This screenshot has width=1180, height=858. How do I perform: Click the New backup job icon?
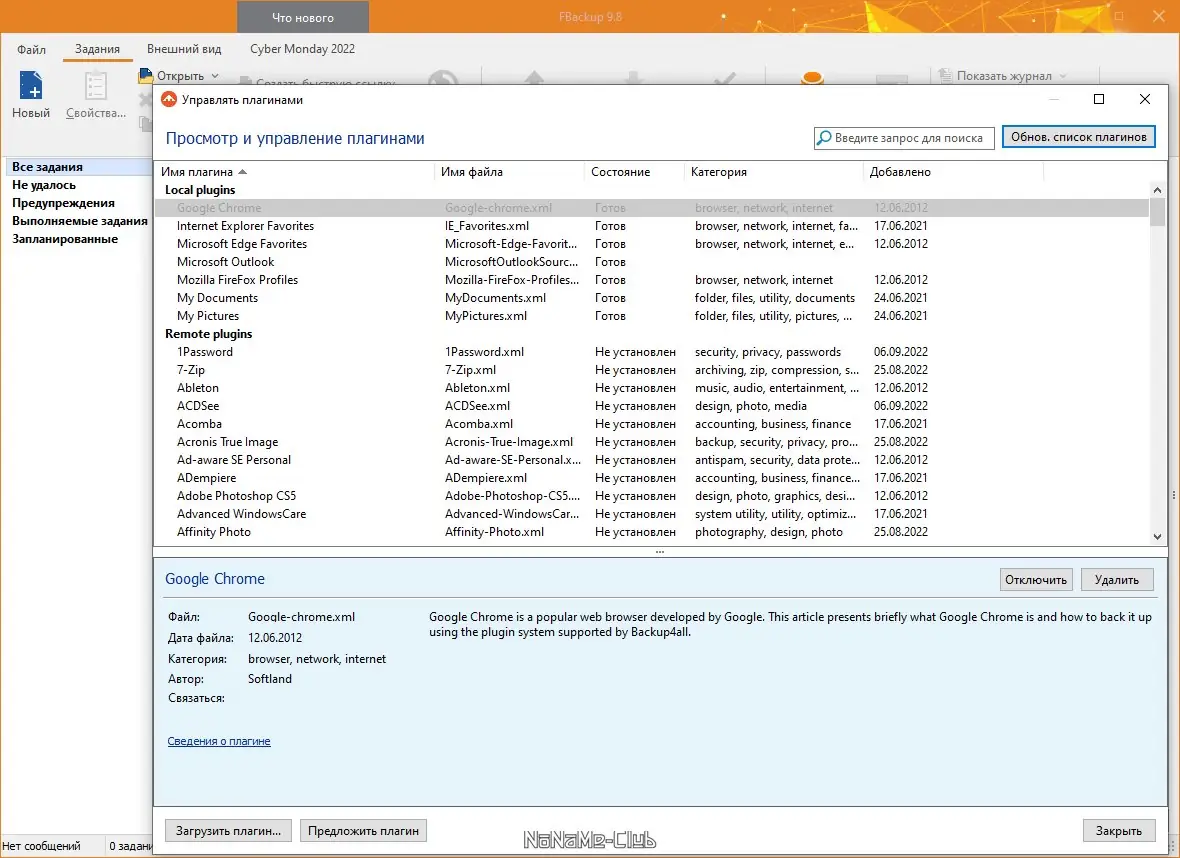pyautogui.click(x=31, y=85)
